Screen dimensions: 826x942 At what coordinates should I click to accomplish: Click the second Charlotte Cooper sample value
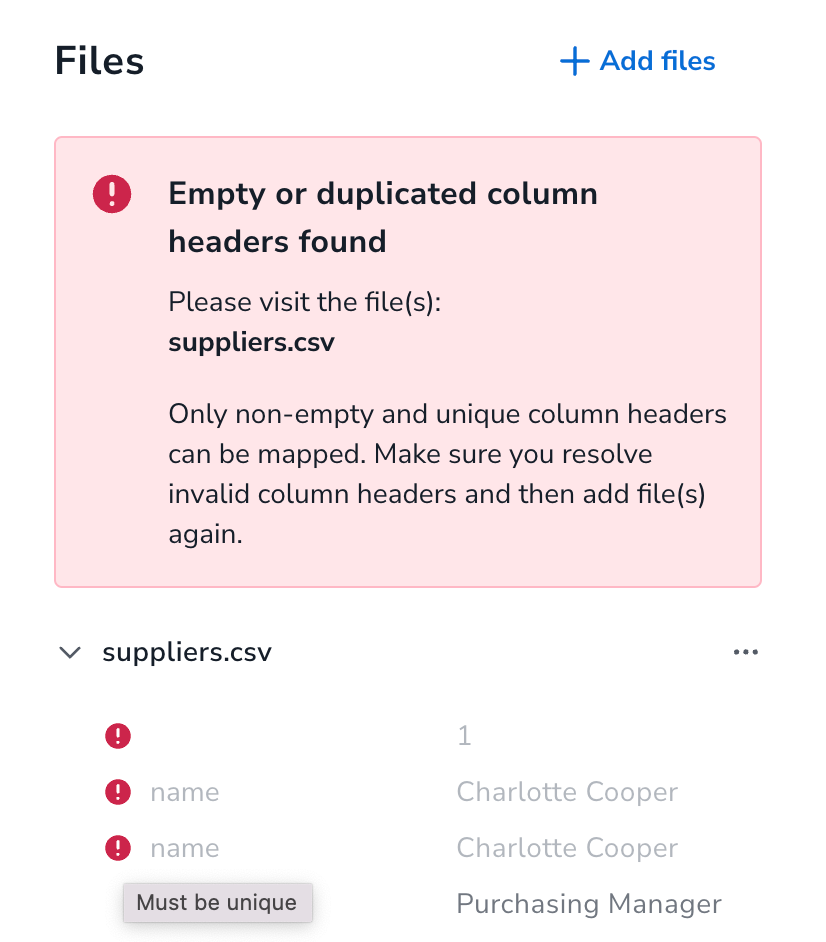tap(567, 848)
